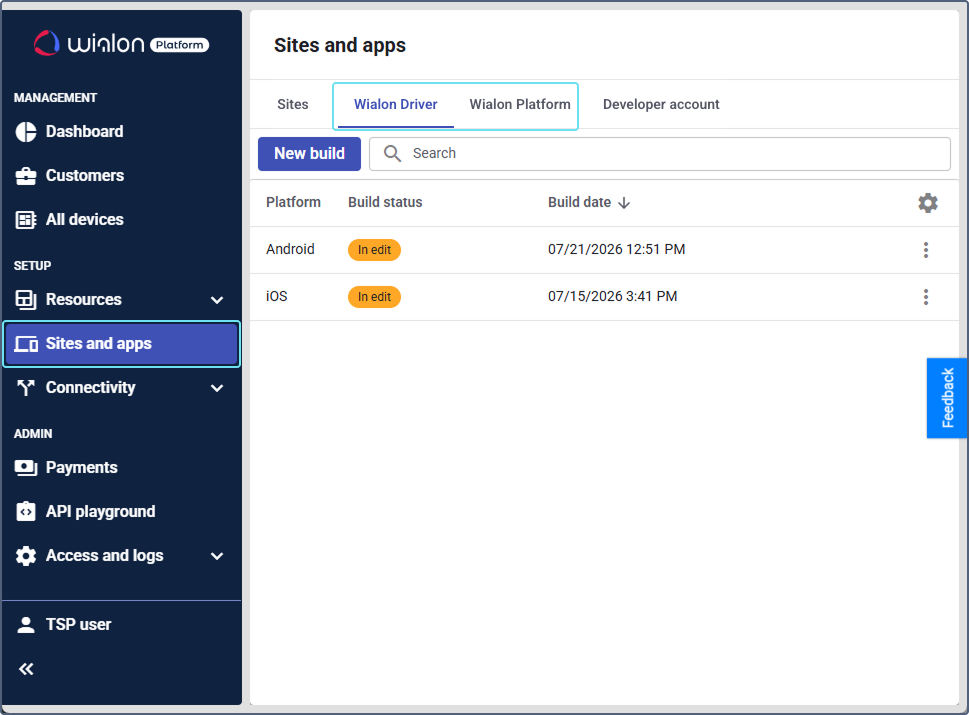Image resolution: width=969 pixels, height=715 pixels.
Task: Click the Sites and apps devices icon
Action: [26, 344]
